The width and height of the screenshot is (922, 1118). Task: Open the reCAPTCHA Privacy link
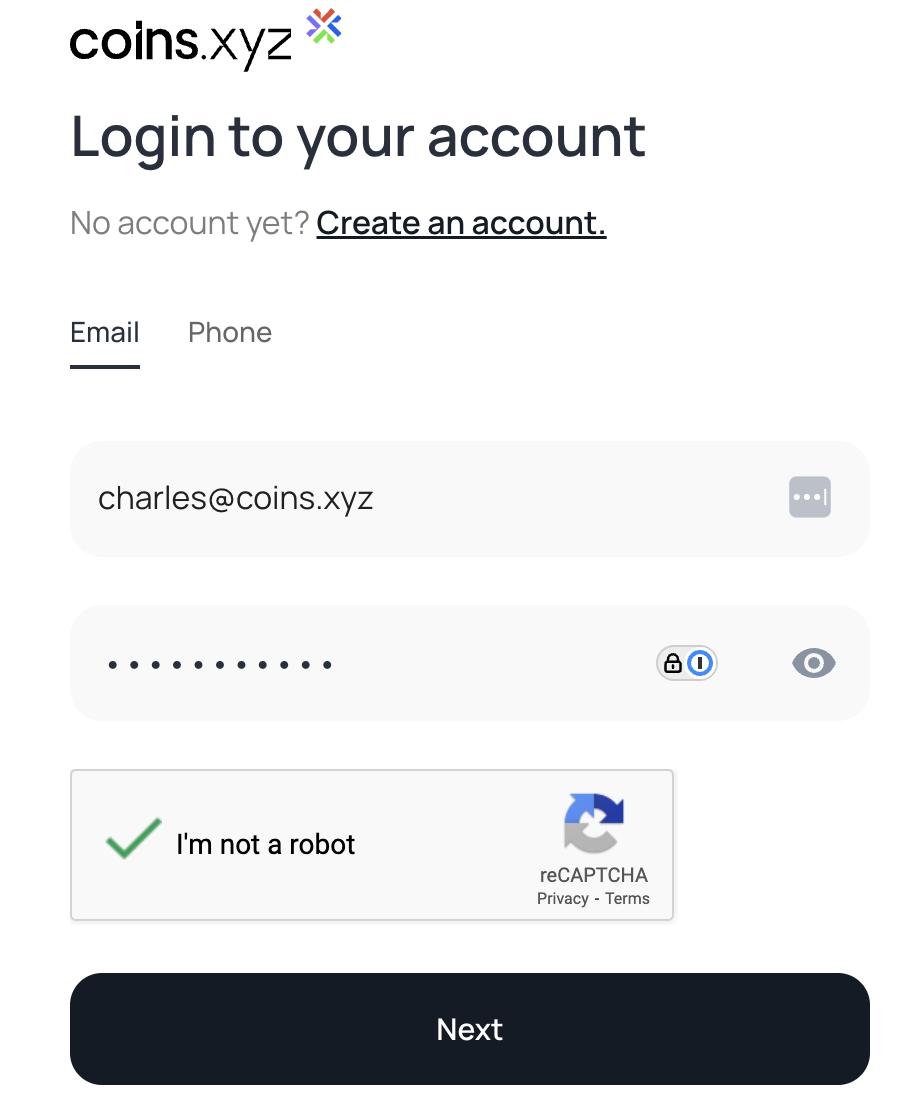[563, 898]
